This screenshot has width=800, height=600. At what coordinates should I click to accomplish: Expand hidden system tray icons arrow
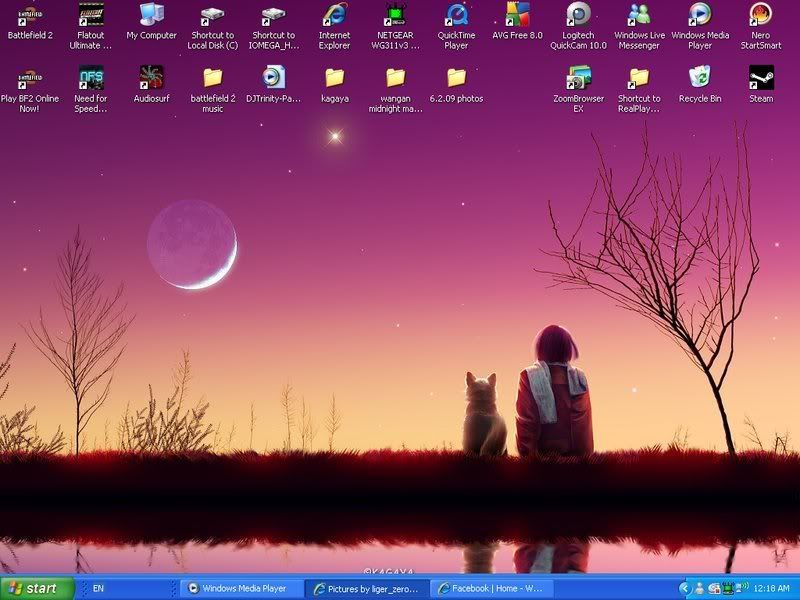coord(684,588)
